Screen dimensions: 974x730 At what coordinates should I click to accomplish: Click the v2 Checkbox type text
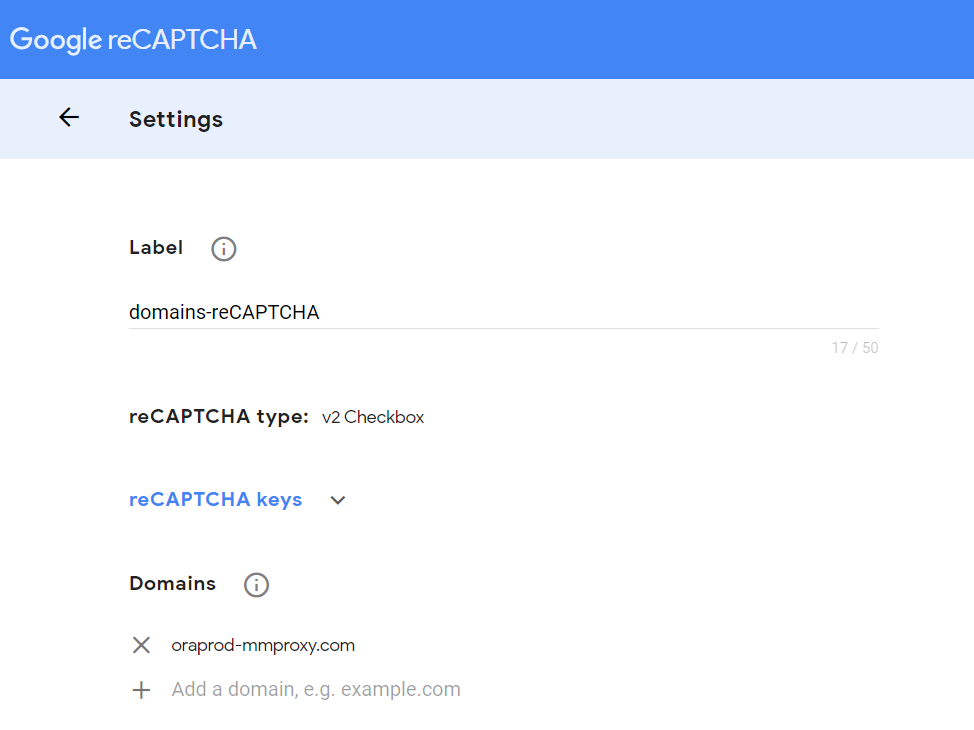pyautogui.click(x=373, y=417)
